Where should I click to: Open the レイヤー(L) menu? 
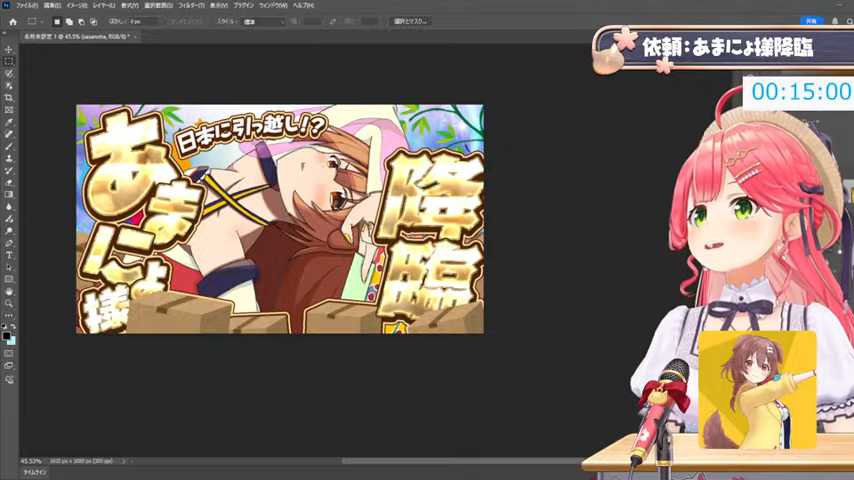(x=103, y=5)
